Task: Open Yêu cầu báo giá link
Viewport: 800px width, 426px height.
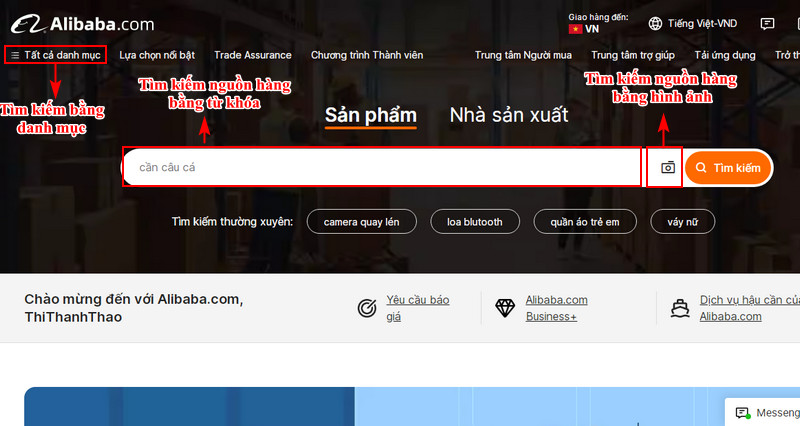Action: (417, 308)
